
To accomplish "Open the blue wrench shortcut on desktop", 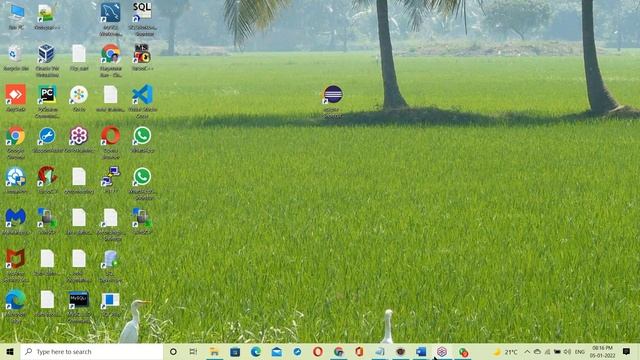I will click(x=47, y=139).
